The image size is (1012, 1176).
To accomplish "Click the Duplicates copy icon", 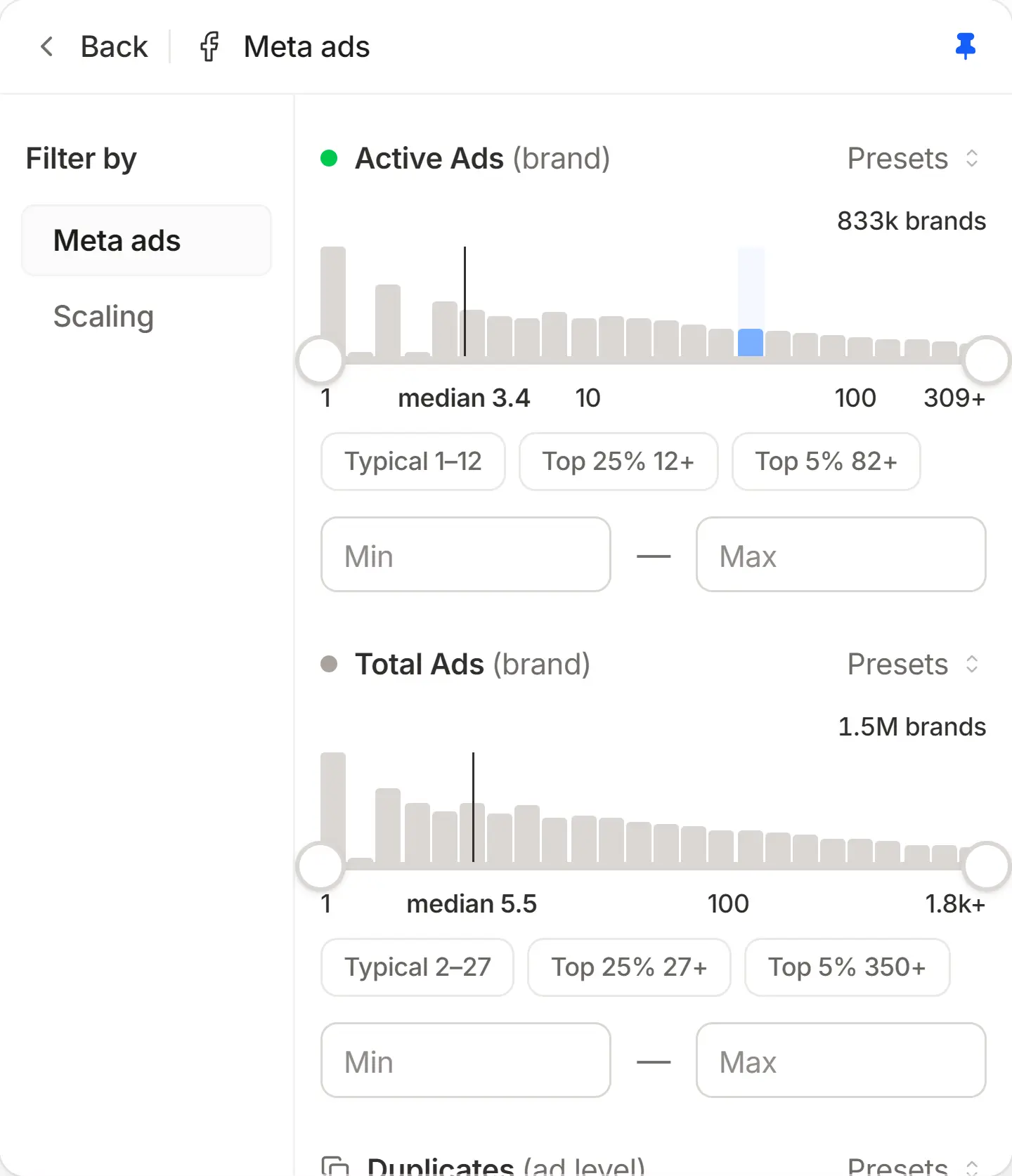I will coord(335,1165).
